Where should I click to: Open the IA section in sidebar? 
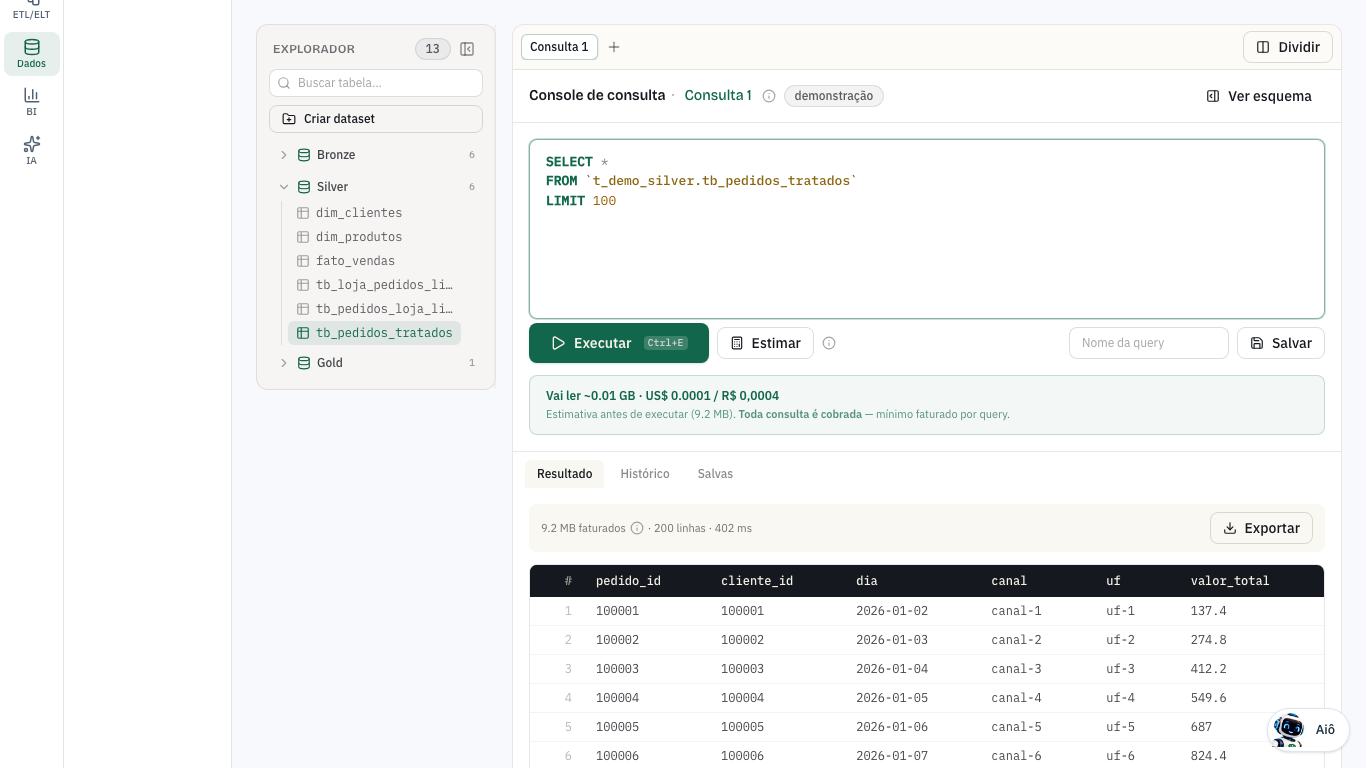(32, 150)
